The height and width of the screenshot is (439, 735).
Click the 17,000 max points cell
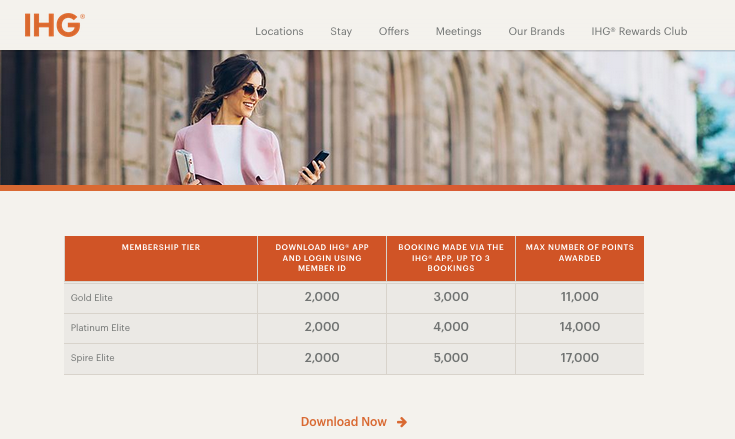tap(580, 358)
